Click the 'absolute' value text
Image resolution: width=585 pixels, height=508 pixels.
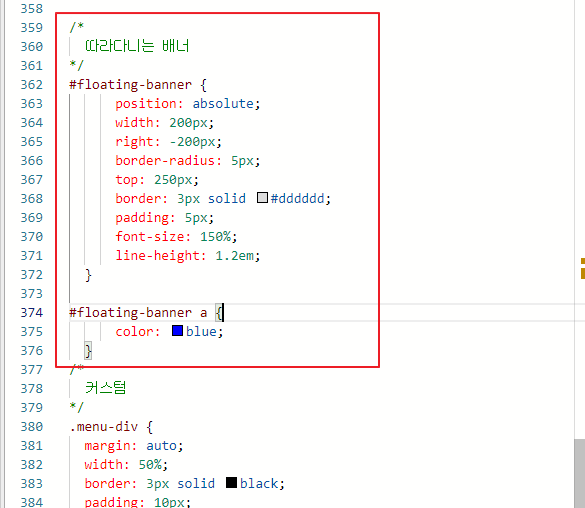click(223, 104)
